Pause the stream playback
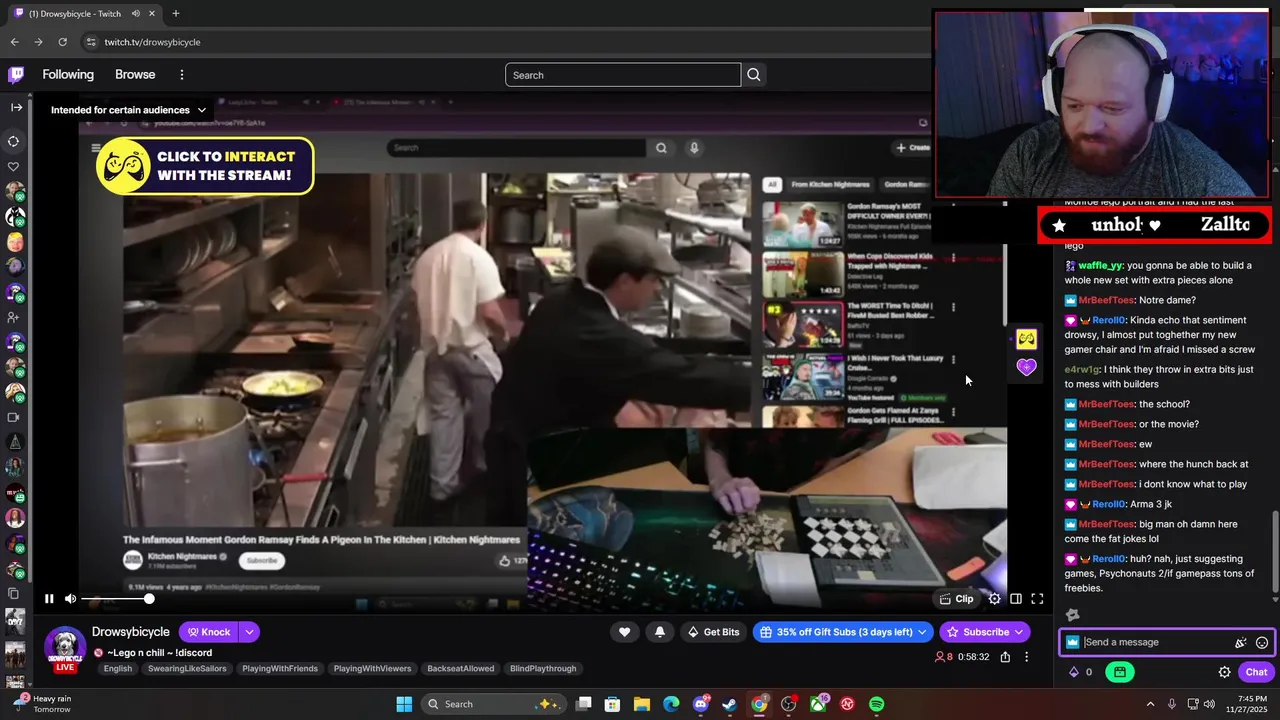This screenshot has width=1280, height=720. tap(49, 599)
